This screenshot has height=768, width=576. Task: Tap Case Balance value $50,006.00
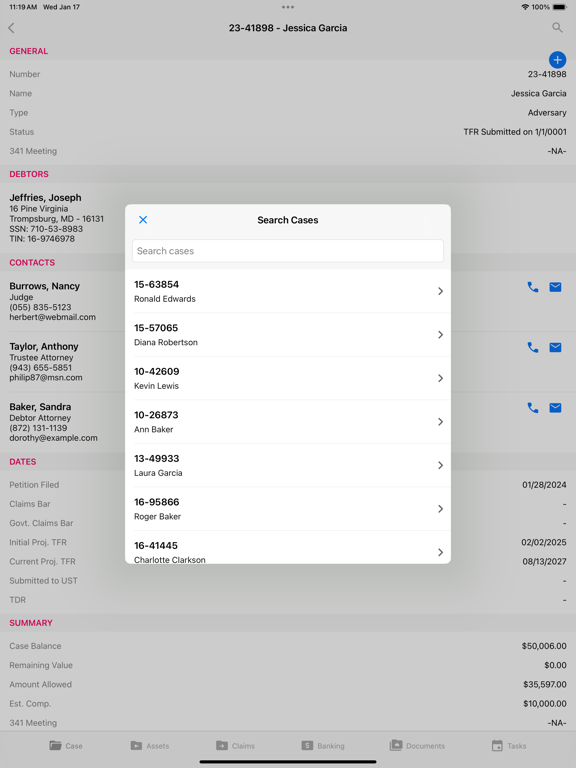pyautogui.click(x=544, y=646)
